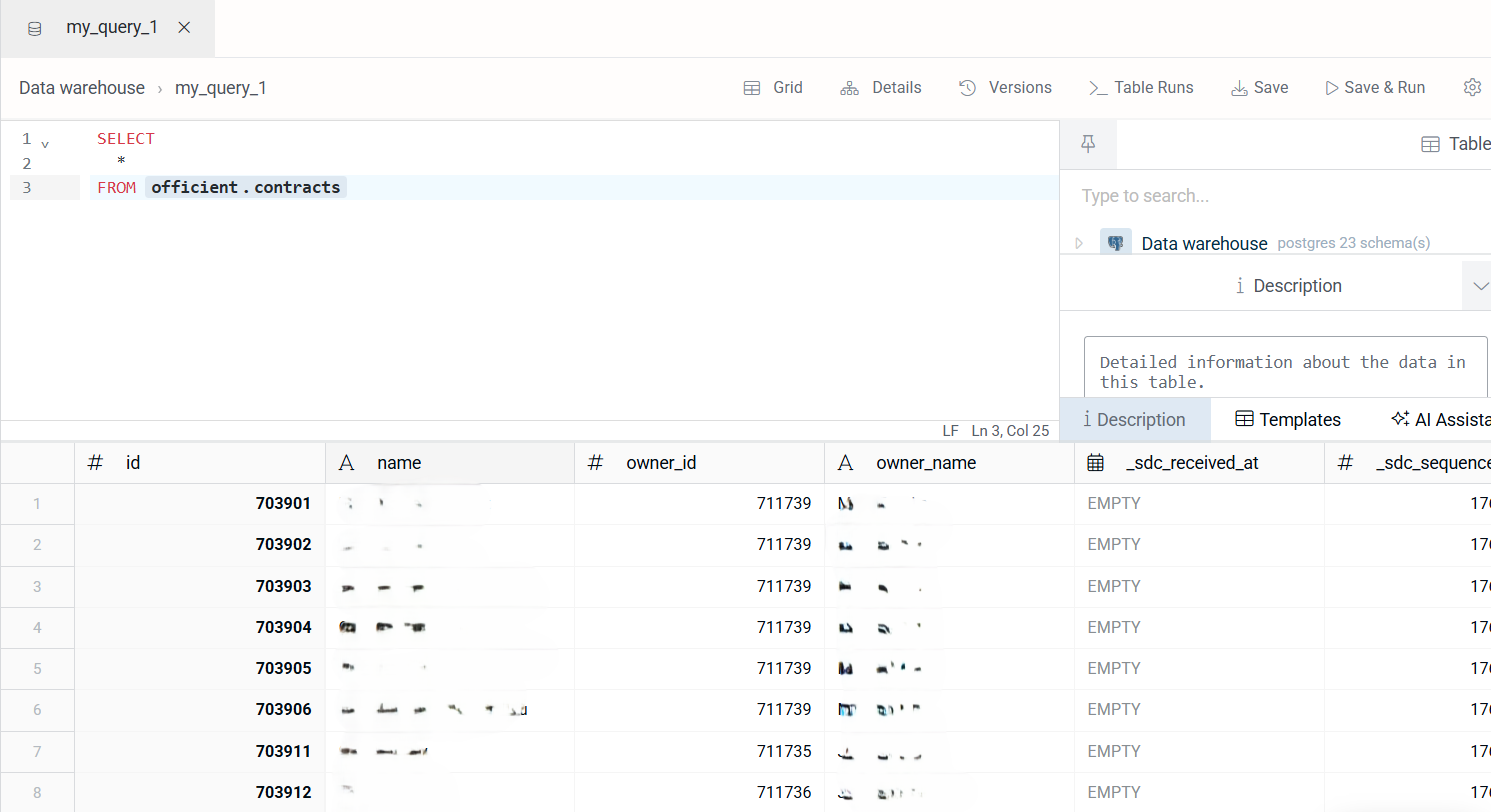Click the Ln 3, Col 25 indicator

[1010, 431]
